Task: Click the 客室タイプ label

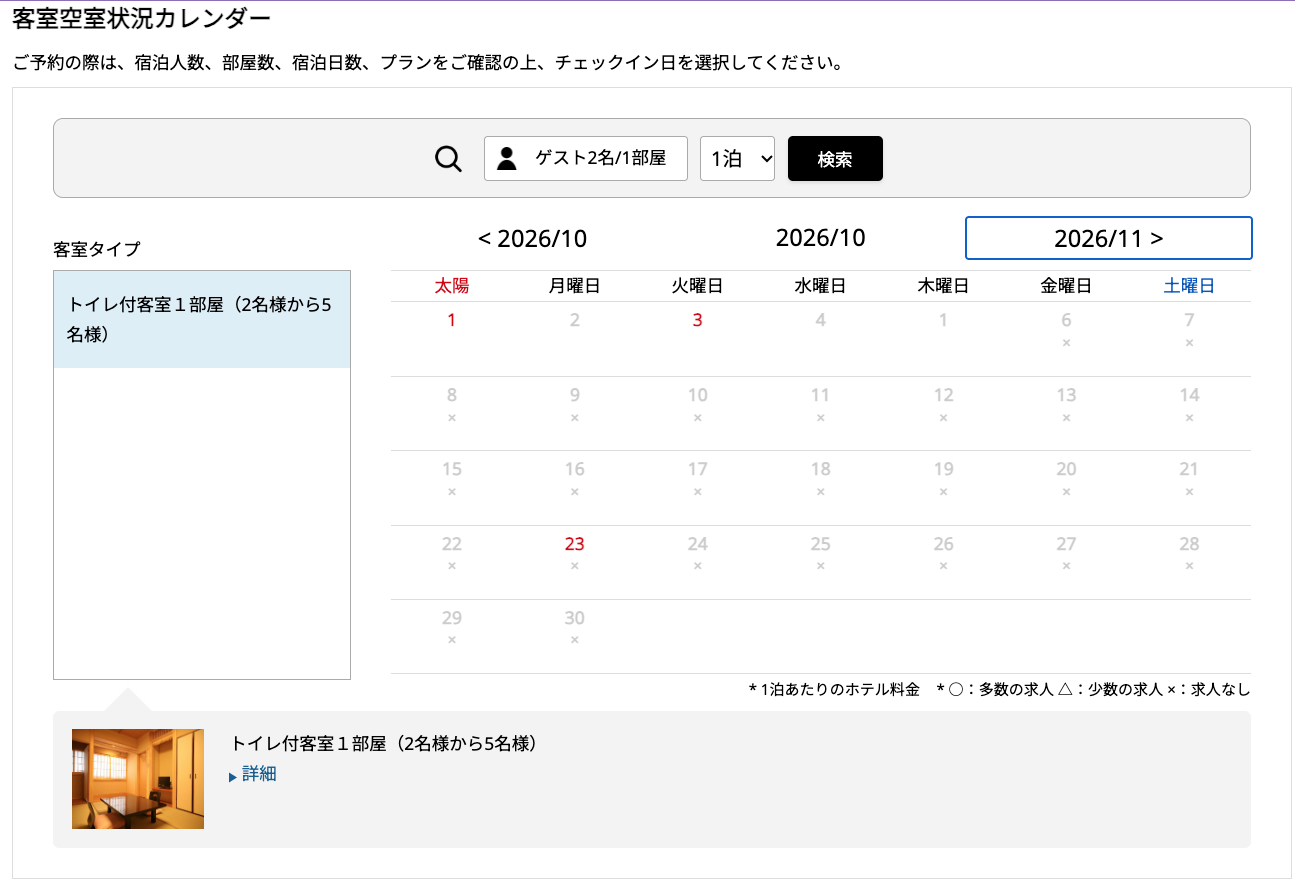Action: [97, 249]
